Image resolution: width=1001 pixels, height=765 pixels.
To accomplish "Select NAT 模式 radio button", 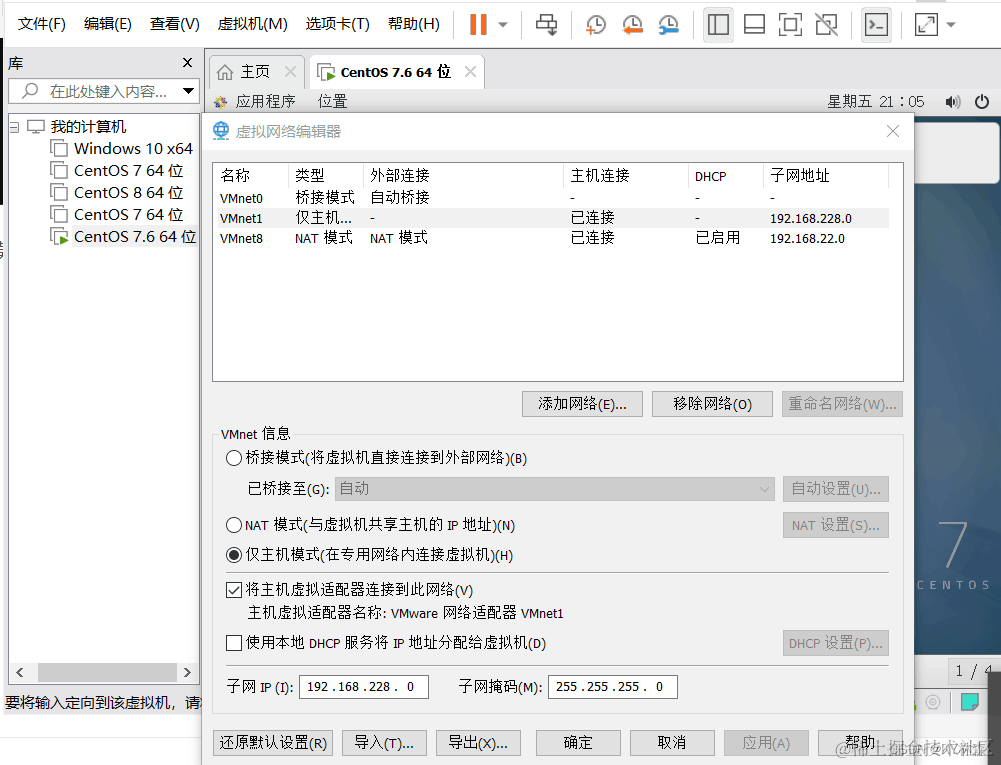I will point(234,525).
